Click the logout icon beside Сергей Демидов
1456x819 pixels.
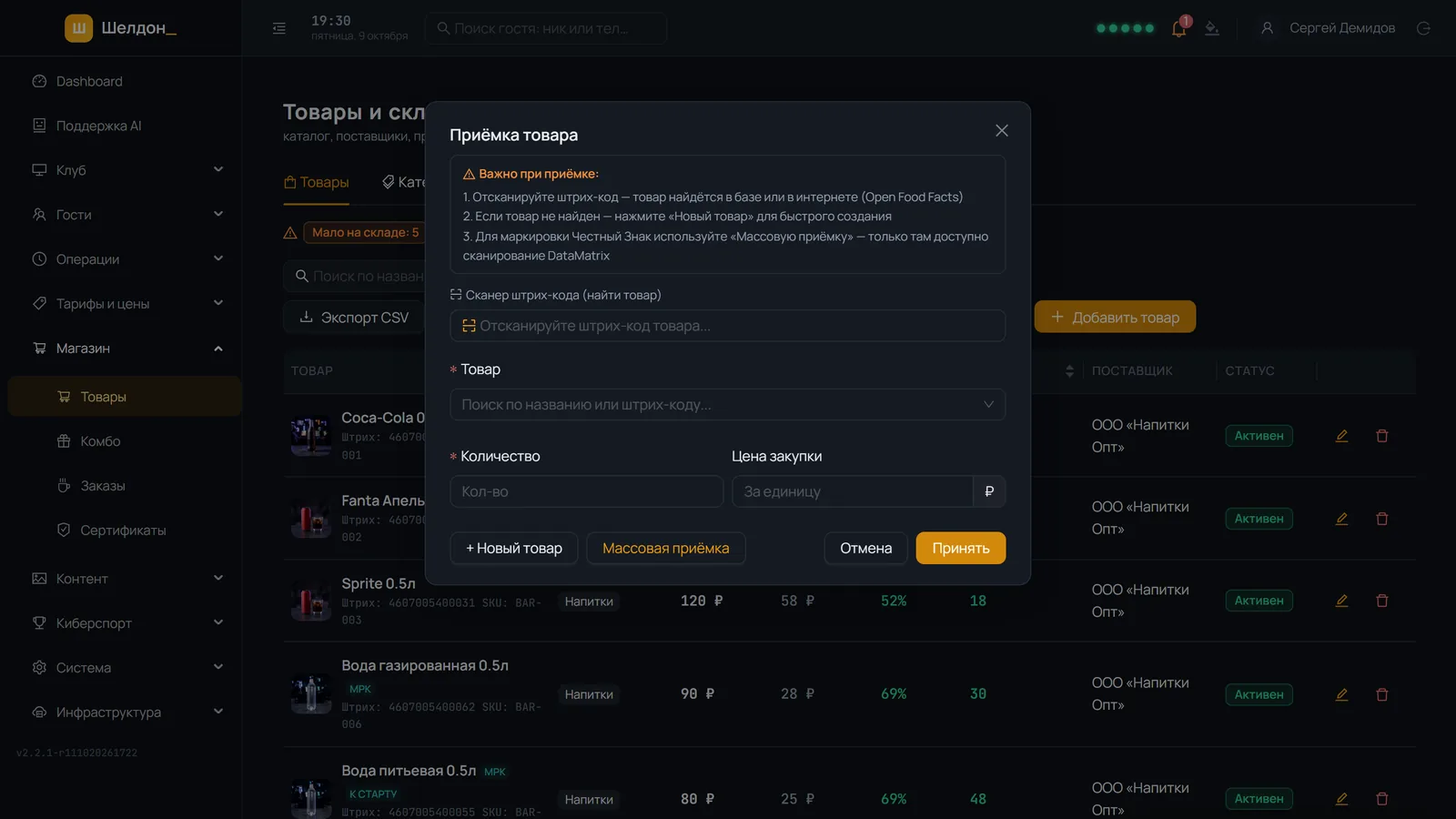(1423, 28)
